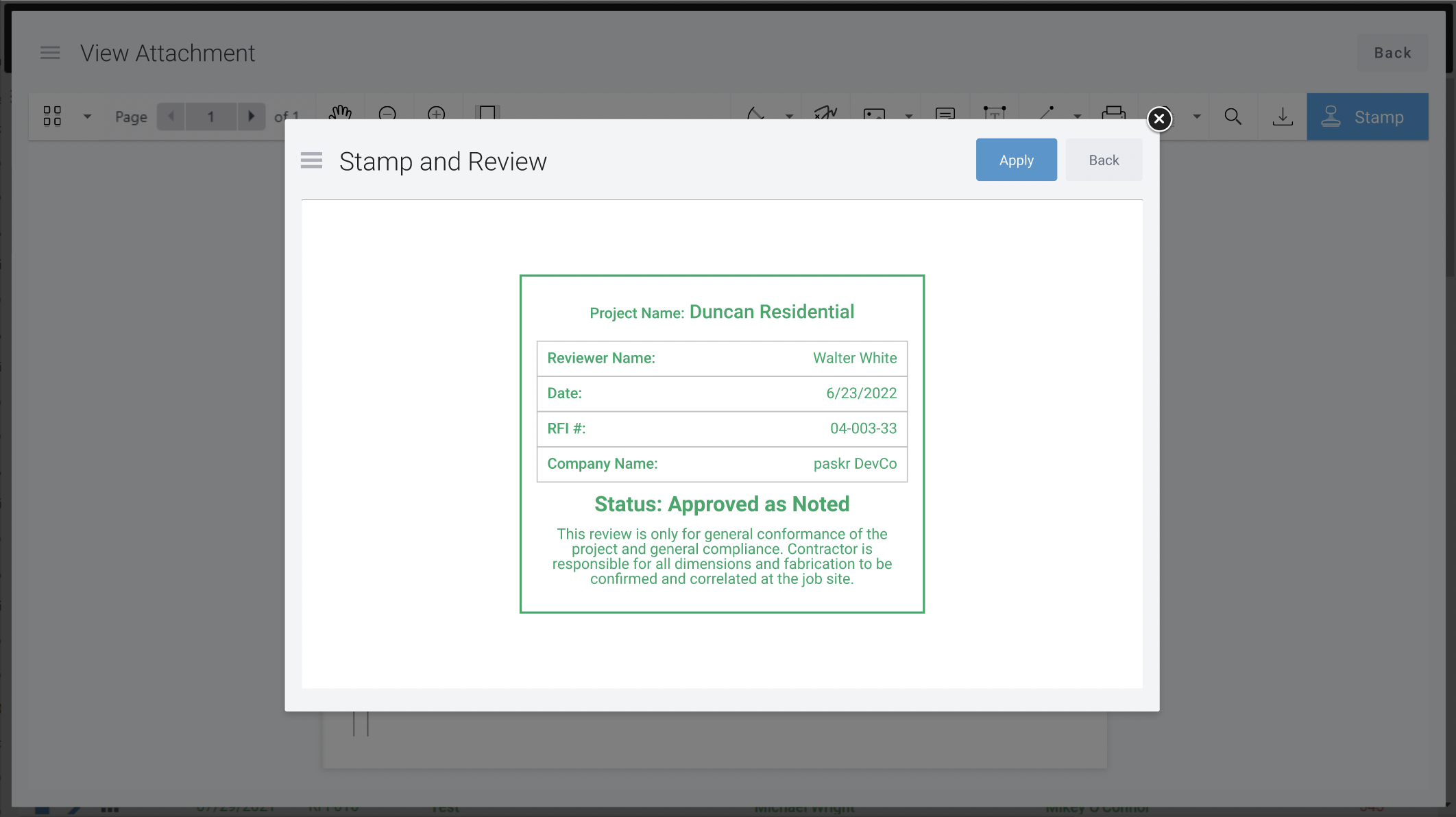Click the Duncan Residential project name
Image resolution: width=1456 pixels, height=817 pixels.
(x=771, y=312)
